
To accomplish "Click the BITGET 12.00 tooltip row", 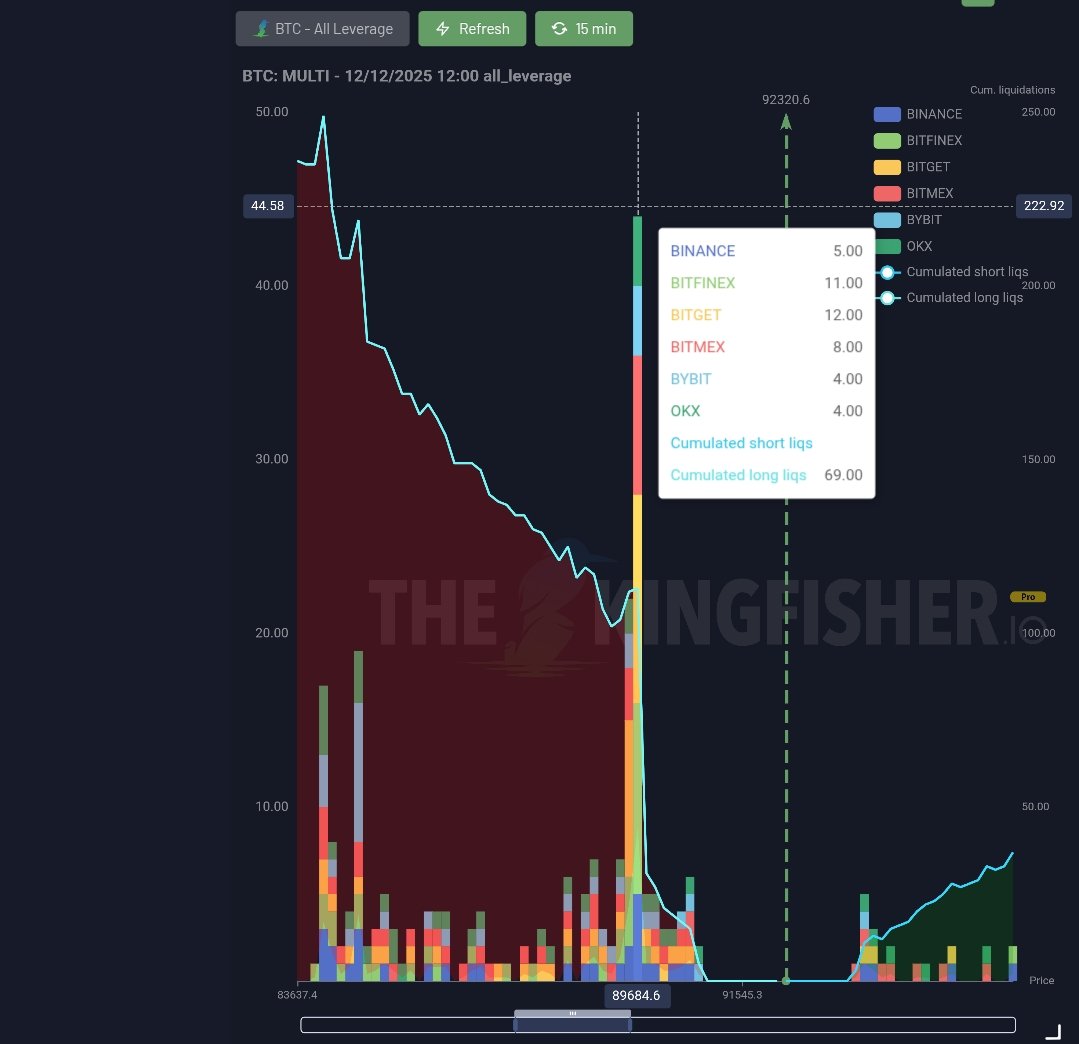I will coord(767,315).
